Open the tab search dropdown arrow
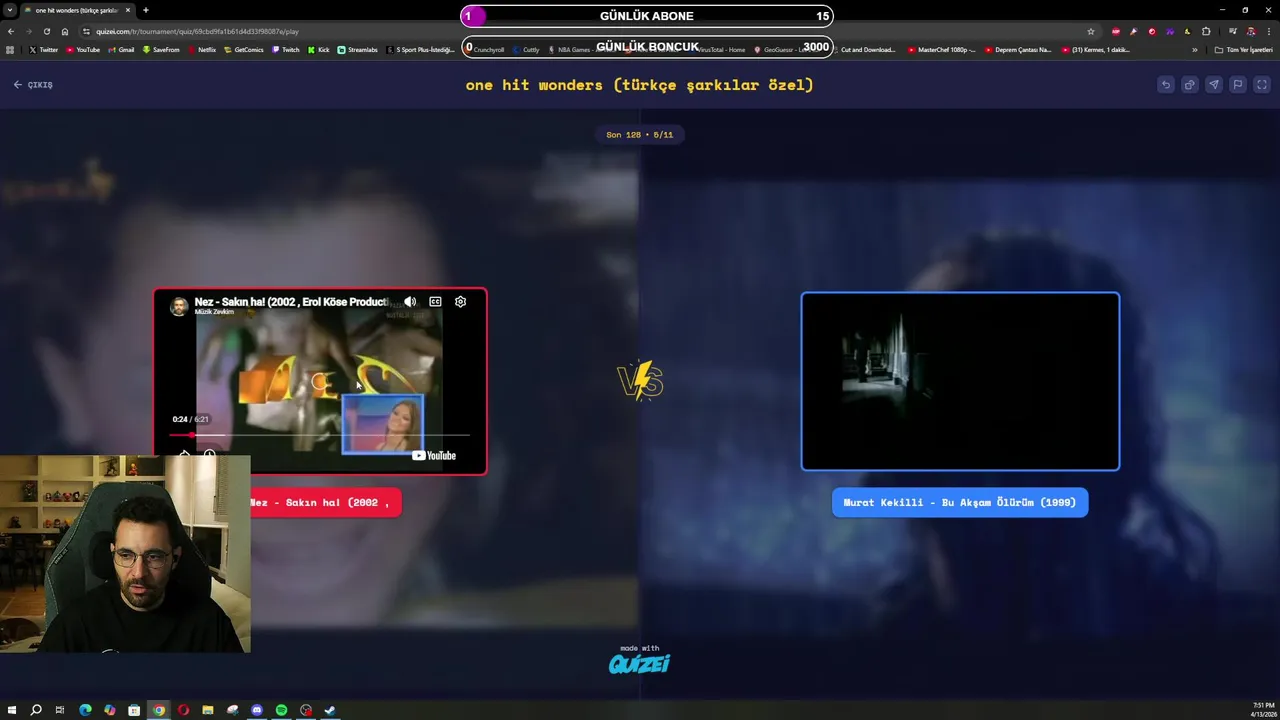 coord(9,10)
